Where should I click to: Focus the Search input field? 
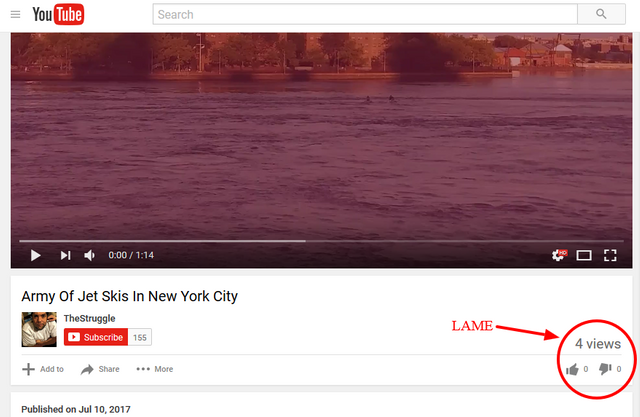[x=365, y=14]
